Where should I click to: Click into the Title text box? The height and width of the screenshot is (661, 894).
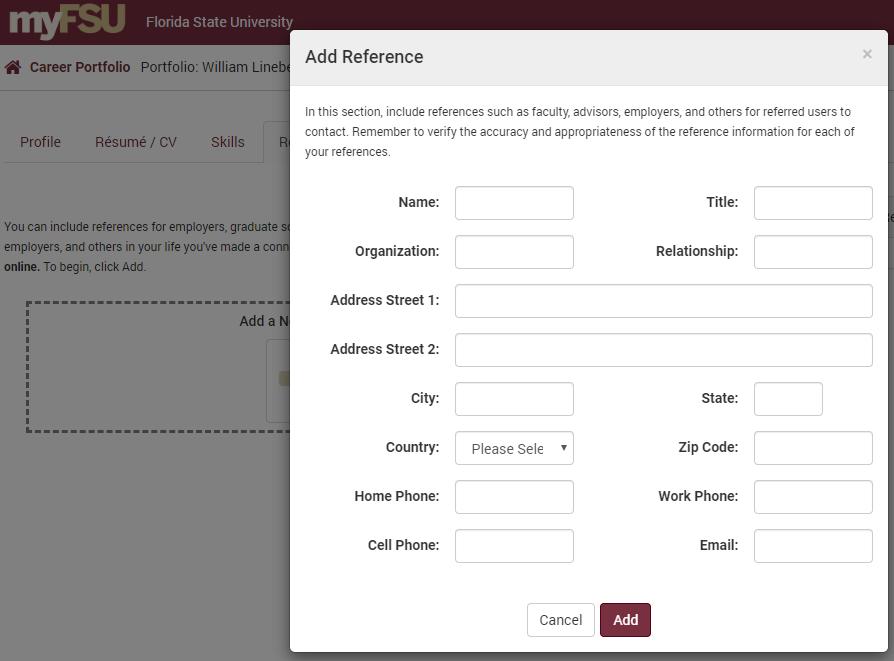(813, 203)
